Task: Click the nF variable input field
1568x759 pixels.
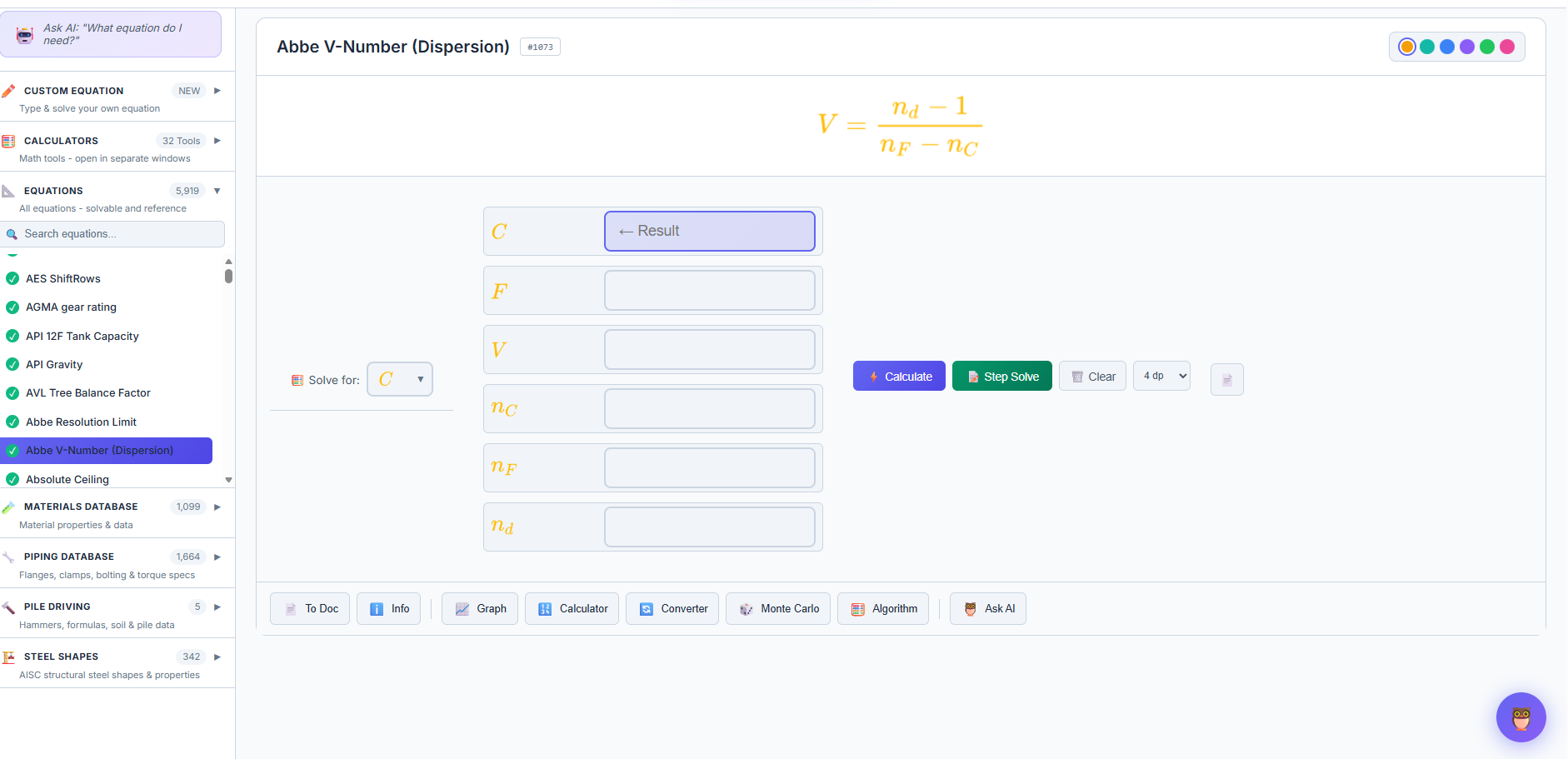Action: [x=710, y=467]
